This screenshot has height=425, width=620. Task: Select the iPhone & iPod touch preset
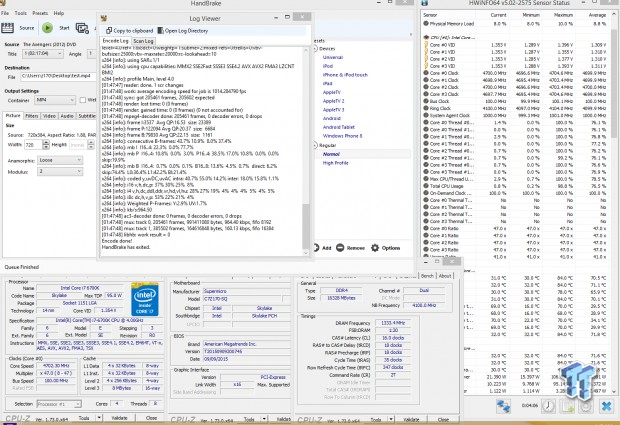point(345,75)
